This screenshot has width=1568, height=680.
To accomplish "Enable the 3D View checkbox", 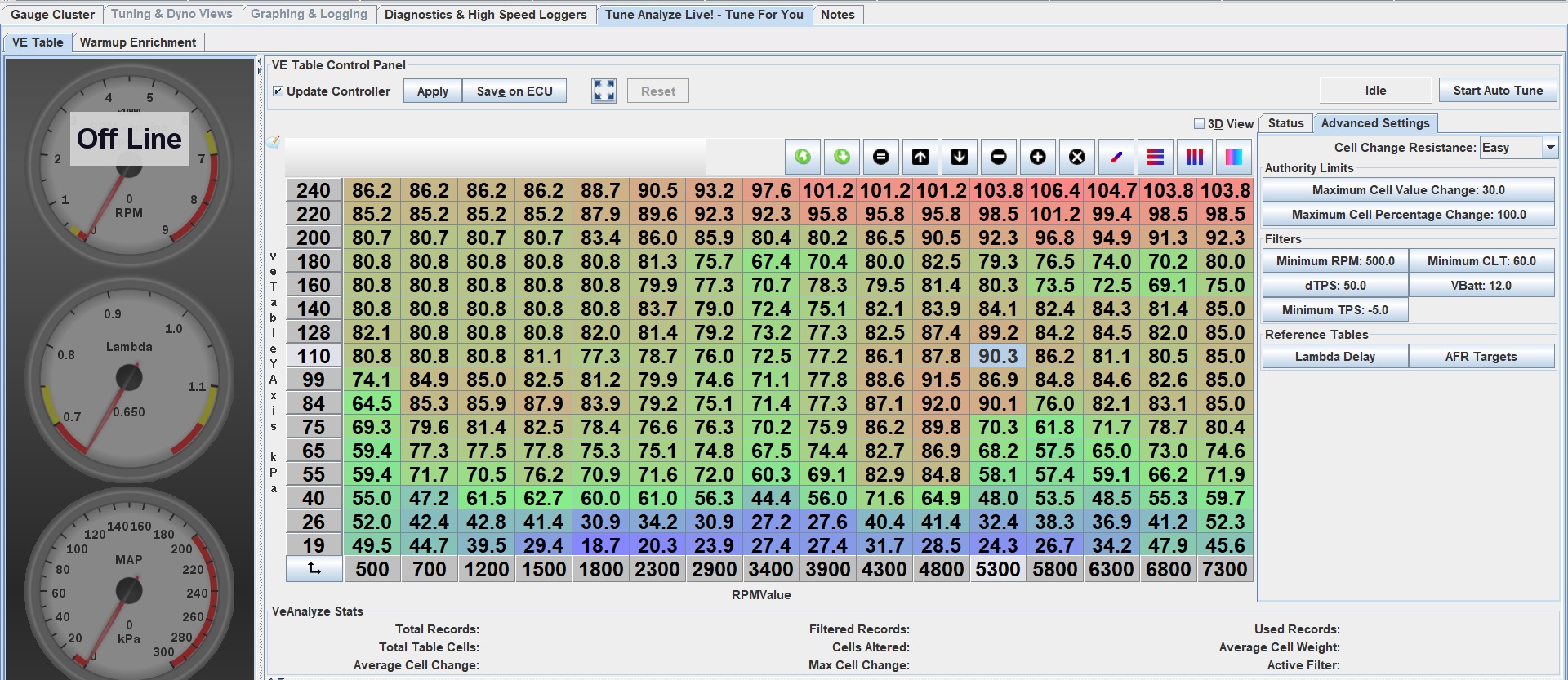I will pos(1199,124).
